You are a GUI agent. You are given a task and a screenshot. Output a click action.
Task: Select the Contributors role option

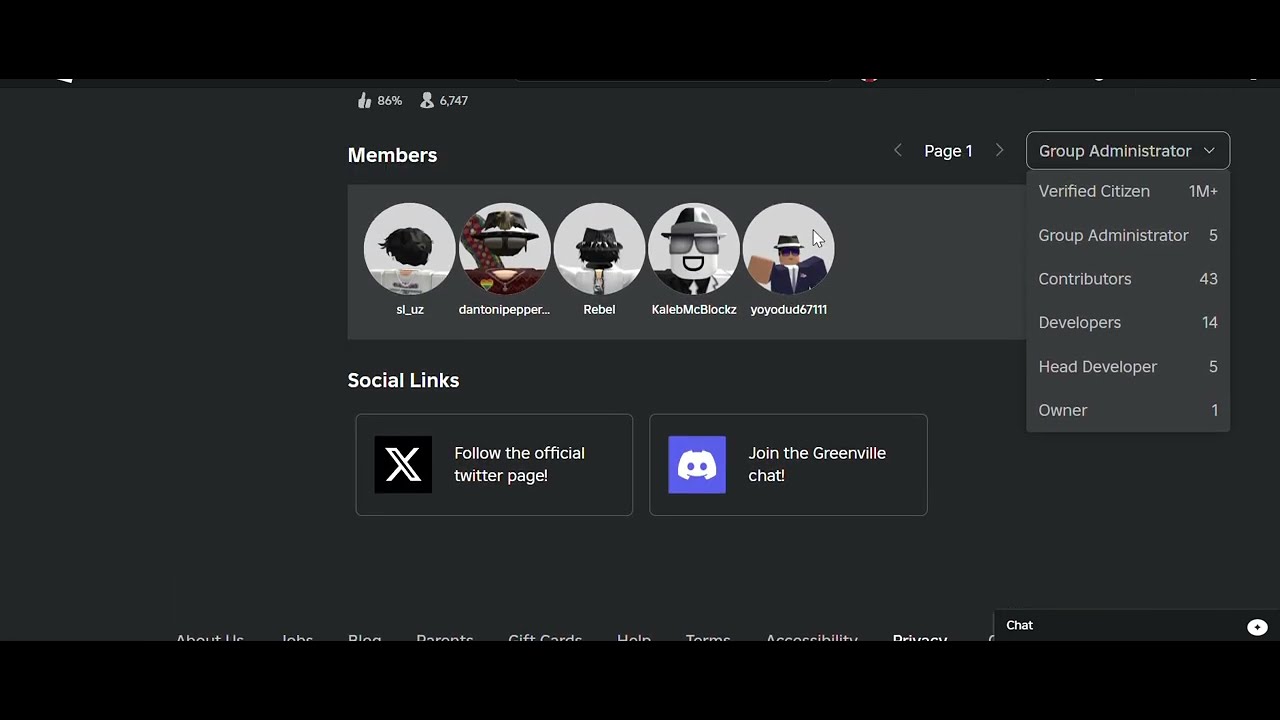1128,279
